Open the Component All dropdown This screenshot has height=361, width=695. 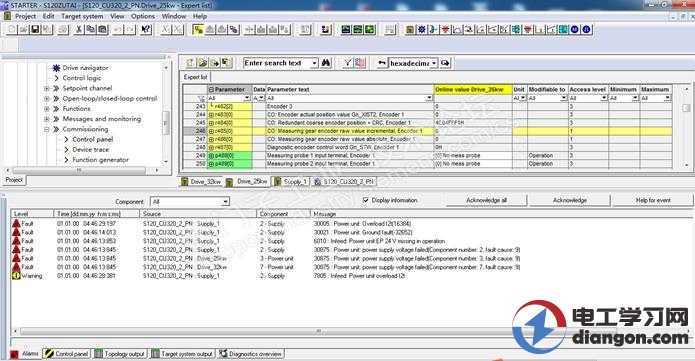[x=225, y=202]
